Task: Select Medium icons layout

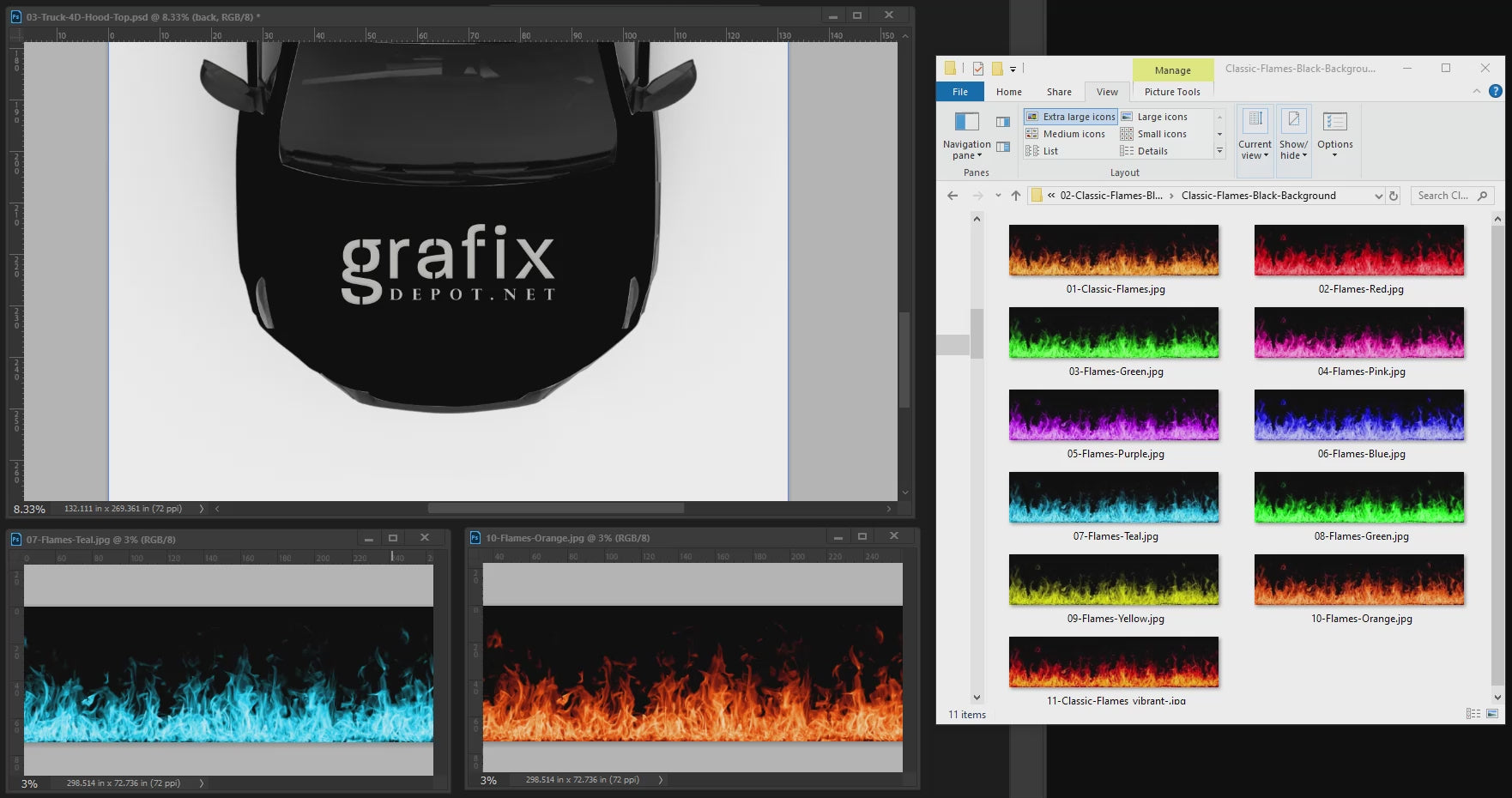Action: tap(1066, 134)
